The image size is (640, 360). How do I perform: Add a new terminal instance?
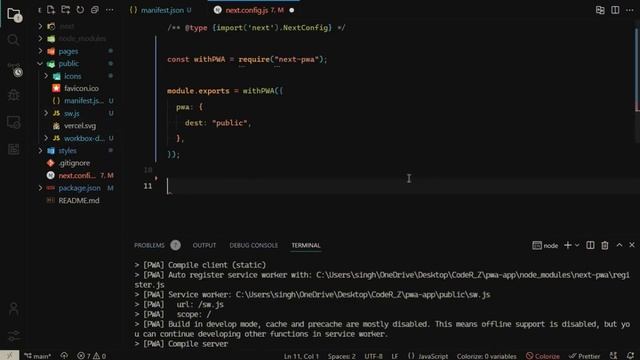pyautogui.click(x=567, y=245)
